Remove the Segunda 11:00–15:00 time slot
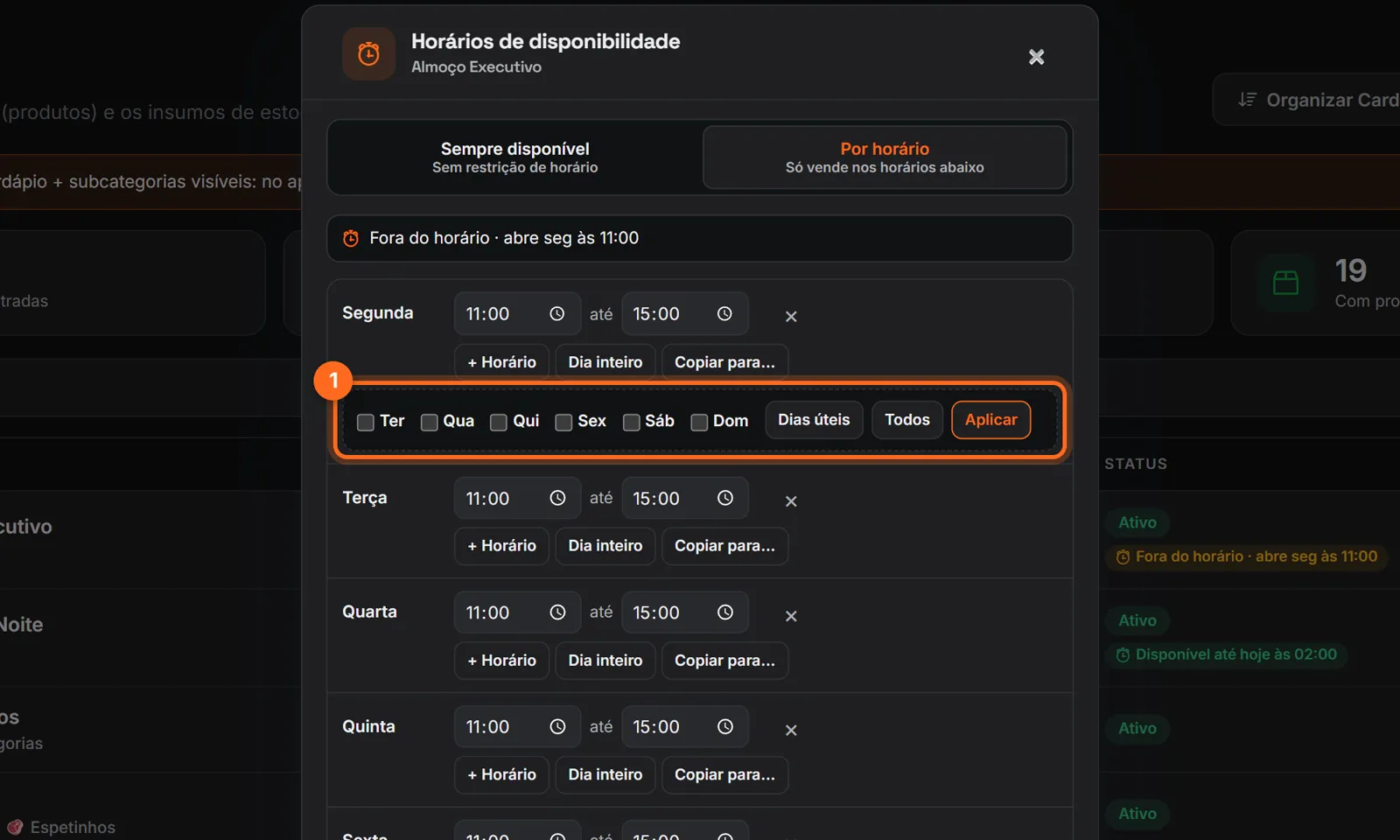Image resolution: width=1400 pixels, height=840 pixels. tap(791, 317)
